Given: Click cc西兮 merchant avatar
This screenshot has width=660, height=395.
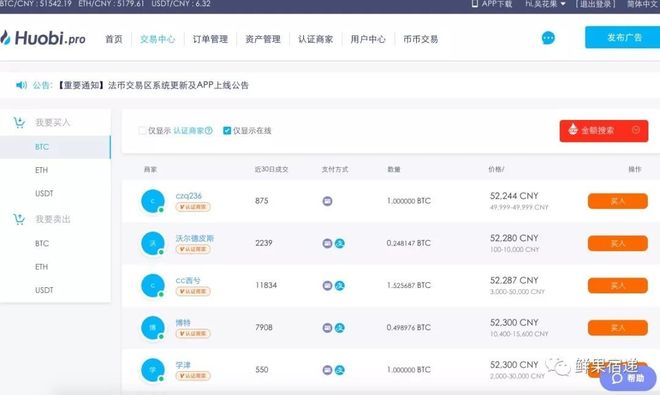Looking at the screenshot, I should 153,285.
